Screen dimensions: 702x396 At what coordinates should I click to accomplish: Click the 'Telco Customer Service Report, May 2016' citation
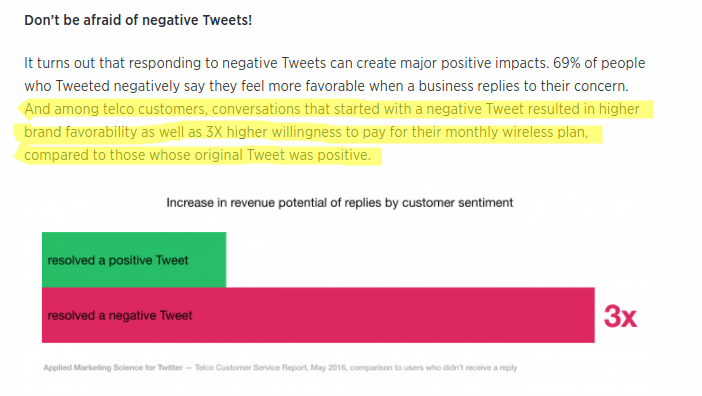click(x=270, y=367)
